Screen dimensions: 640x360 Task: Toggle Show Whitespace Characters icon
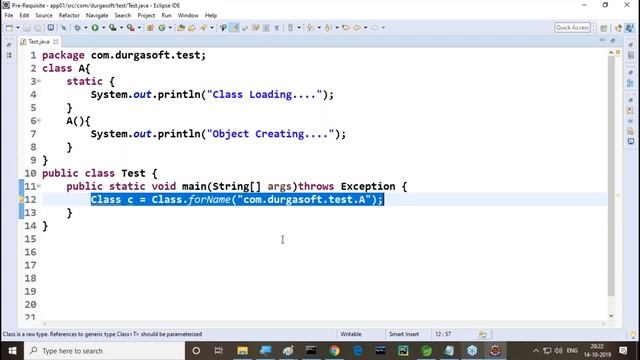pyautogui.click(x=277, y=28)
